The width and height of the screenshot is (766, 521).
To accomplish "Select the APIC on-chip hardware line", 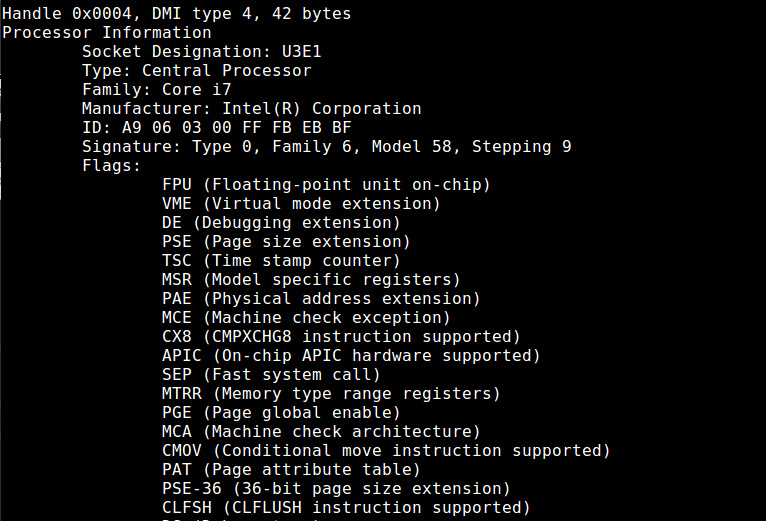I will [x=351, y=356].
